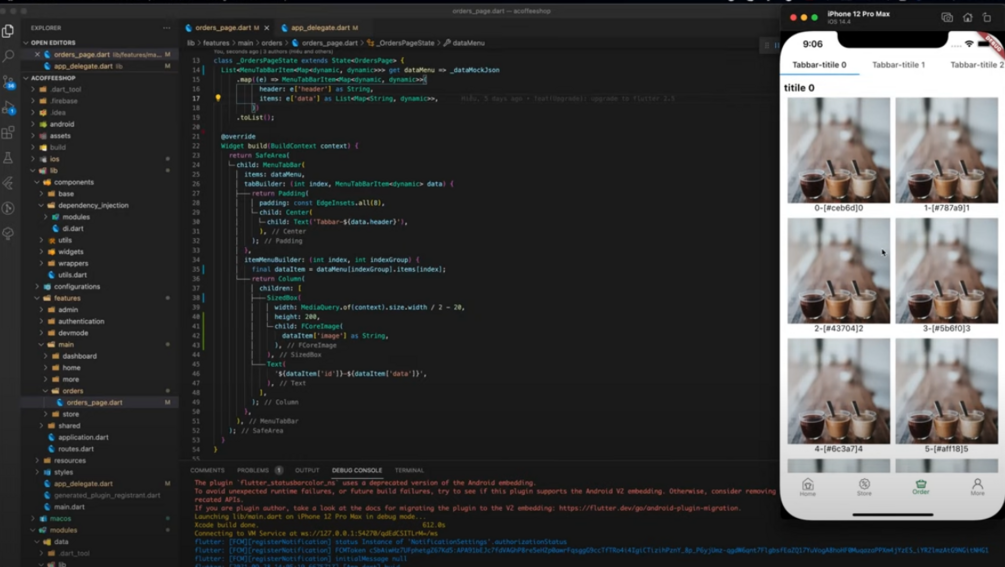Screen dimensions: 1005x567
Task: Tap the Order tab in the app's bottom bar
Action: (x=920, y=487)
